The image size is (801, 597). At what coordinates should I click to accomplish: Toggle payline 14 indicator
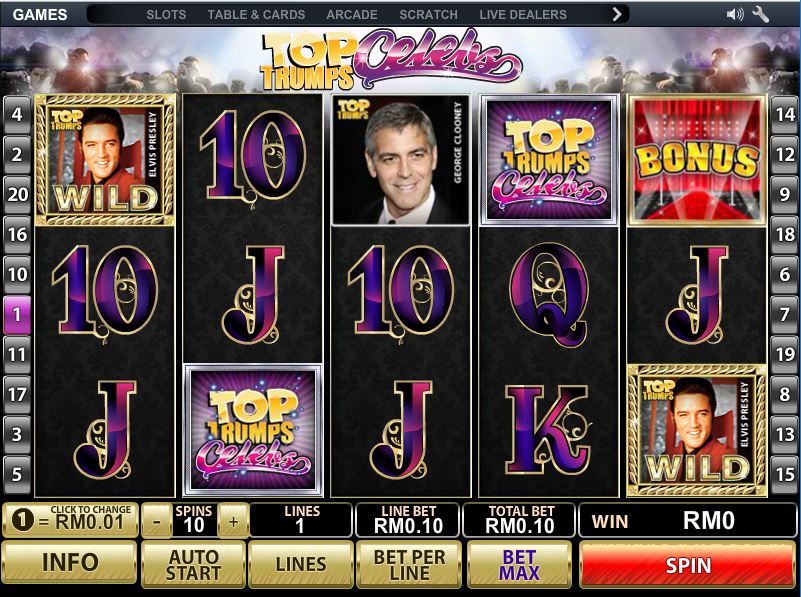click(x=785, y=114)
